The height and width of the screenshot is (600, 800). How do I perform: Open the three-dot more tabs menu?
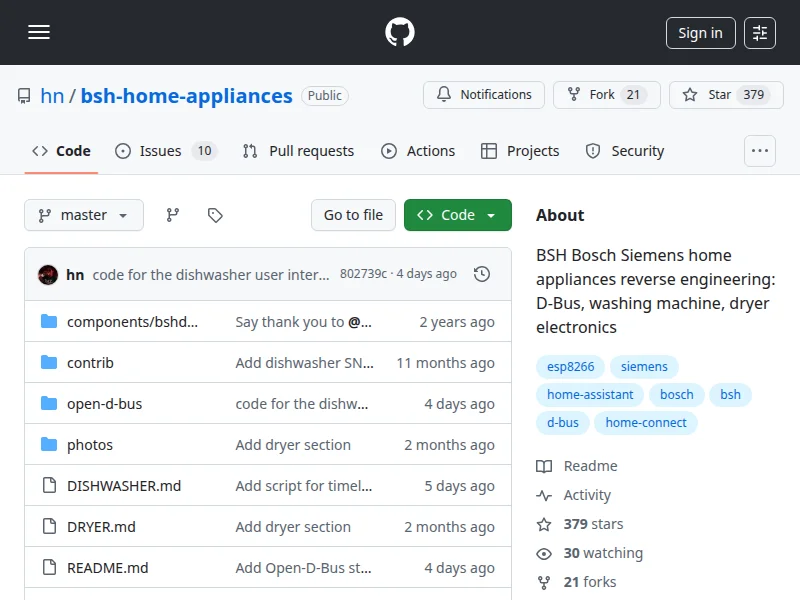point(760,151)
